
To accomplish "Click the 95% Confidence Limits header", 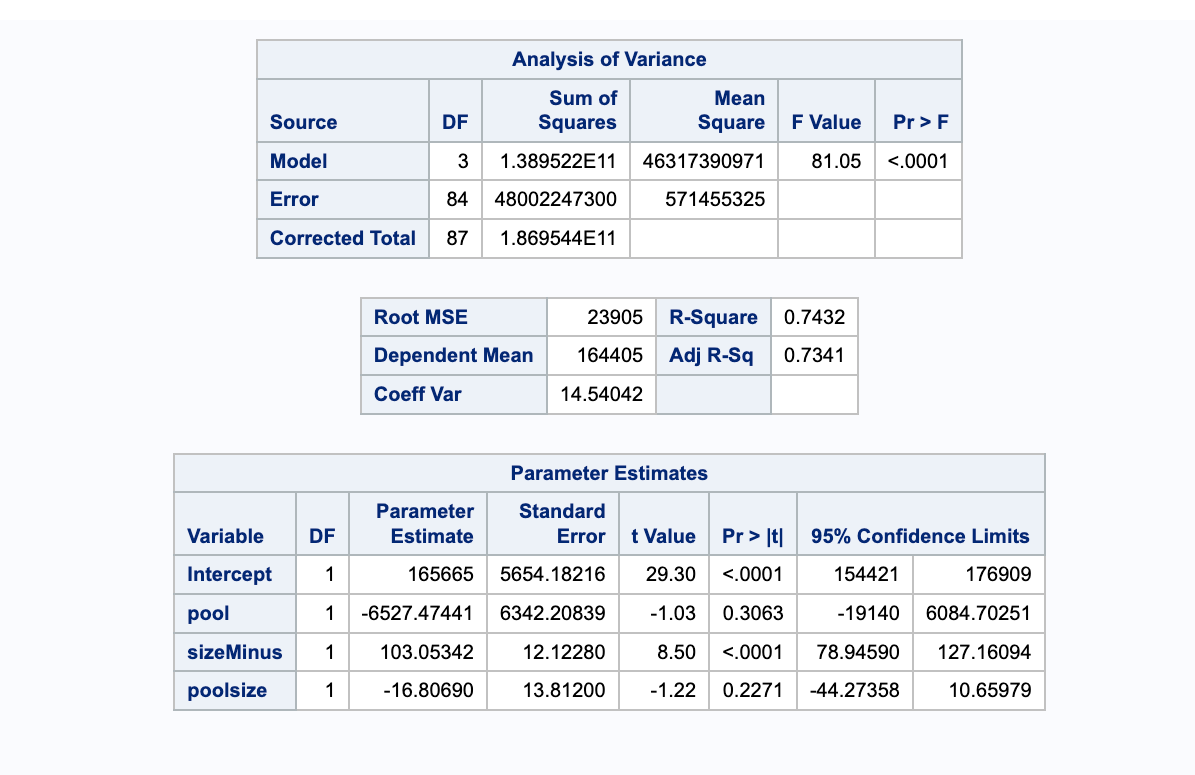I will [920, 536].
